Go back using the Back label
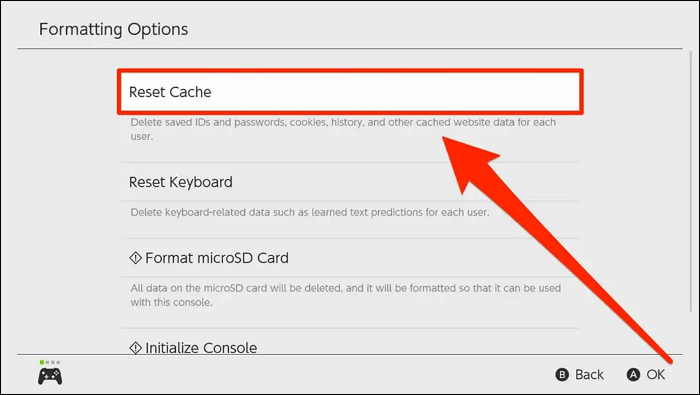This screenshot has height=395, width=700. [589, 374]
